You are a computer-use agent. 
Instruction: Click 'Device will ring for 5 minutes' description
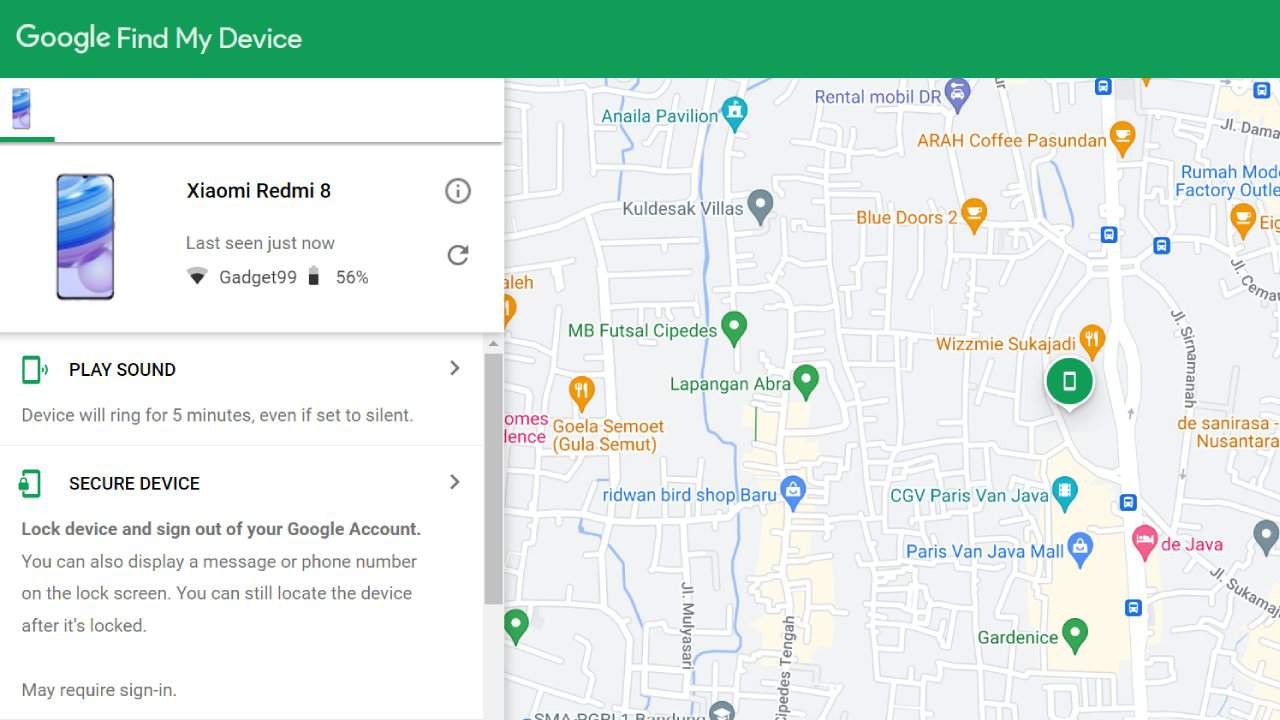tap(217, 415)
